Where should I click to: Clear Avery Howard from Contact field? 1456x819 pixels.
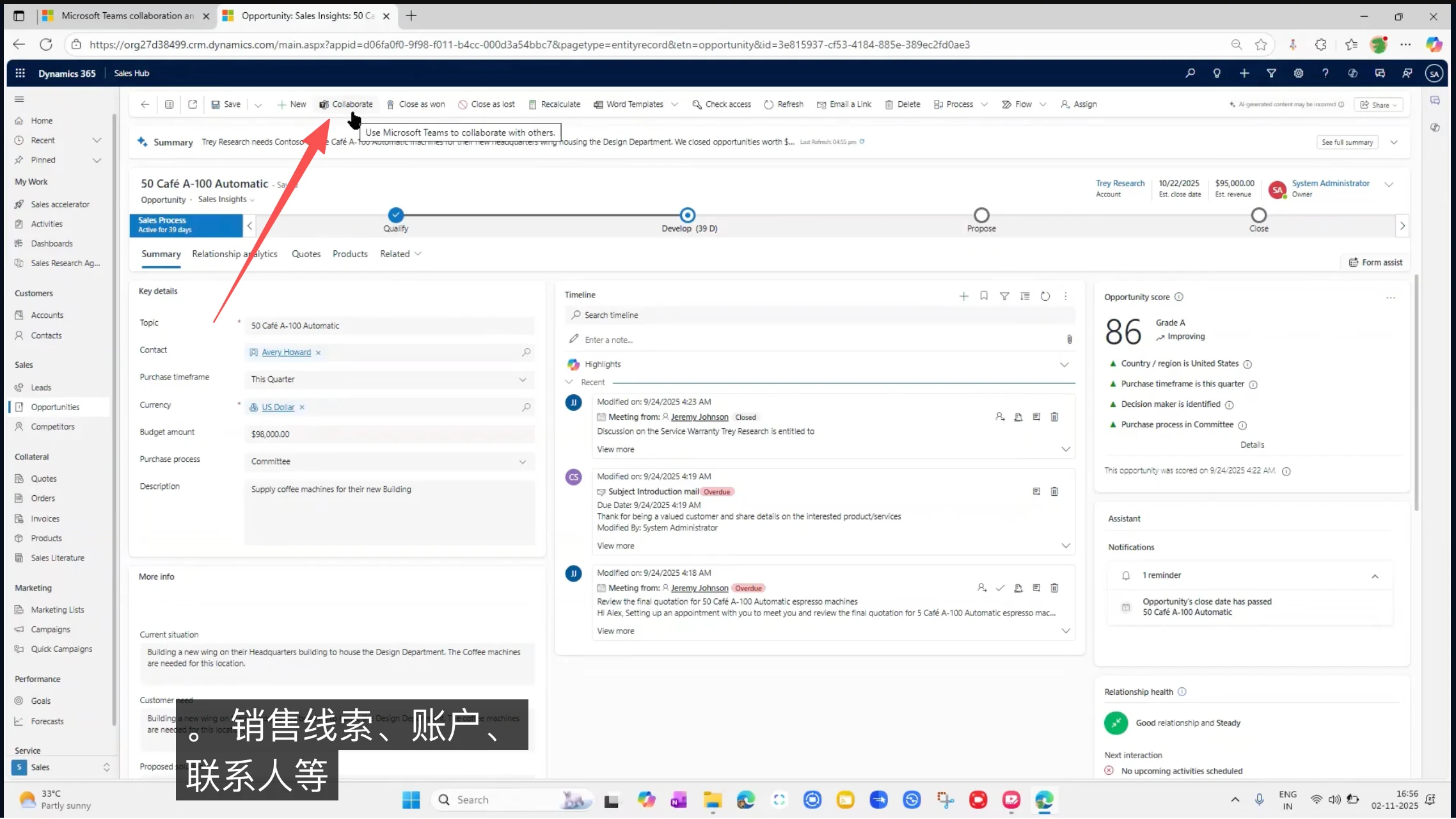tap(318, 353)
